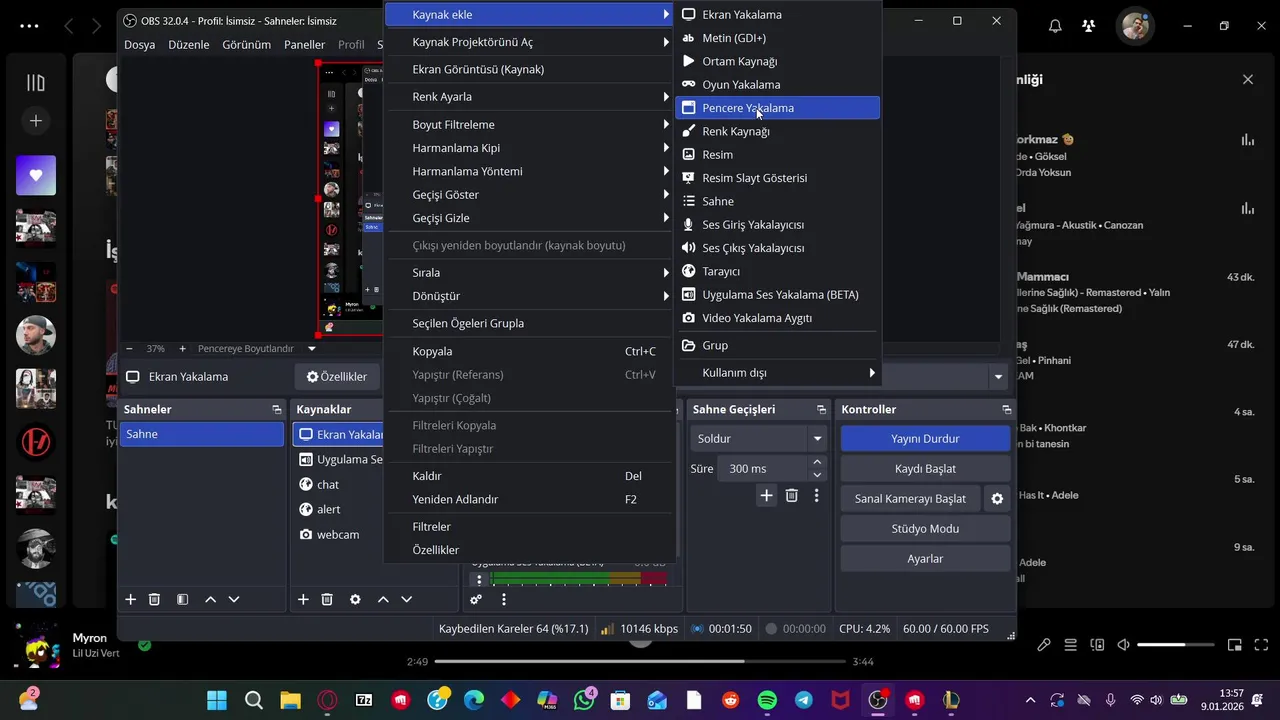Screen dimensions: 1280x720
Task: Add source with plus icon in Kaynaklar
Action: click(303, 600)
